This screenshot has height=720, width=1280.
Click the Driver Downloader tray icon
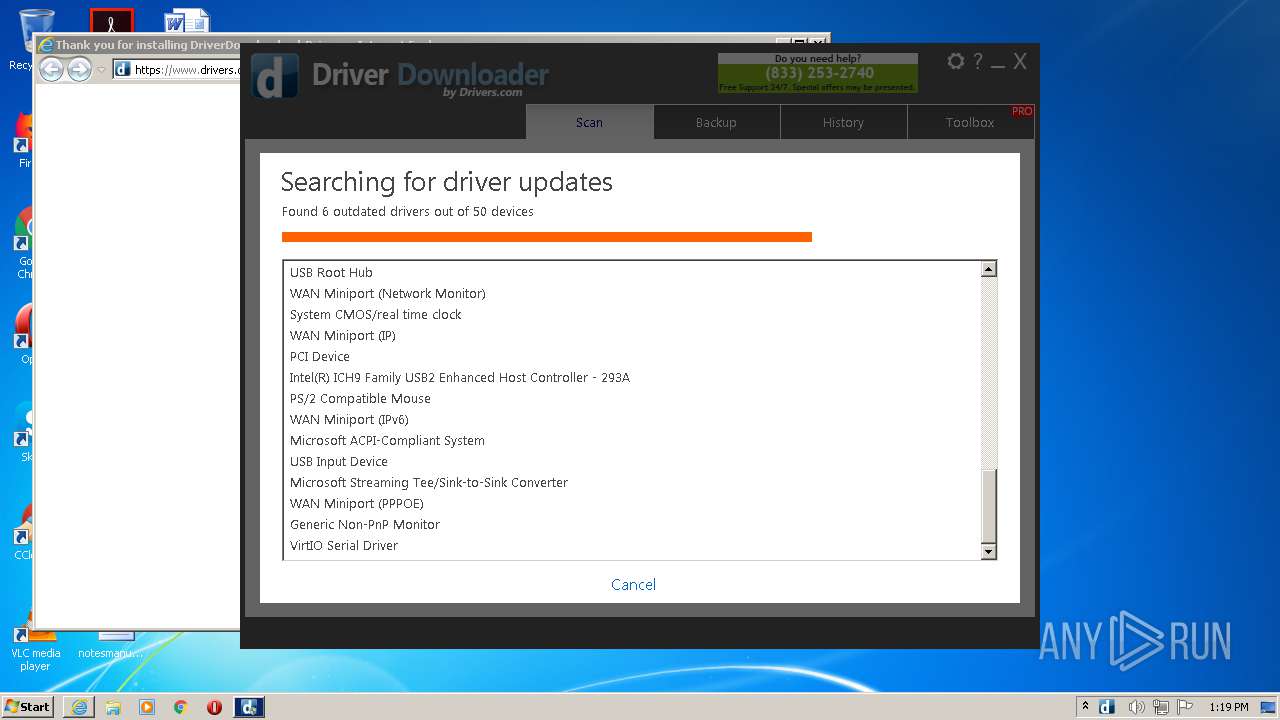(x=1107, y=707)
